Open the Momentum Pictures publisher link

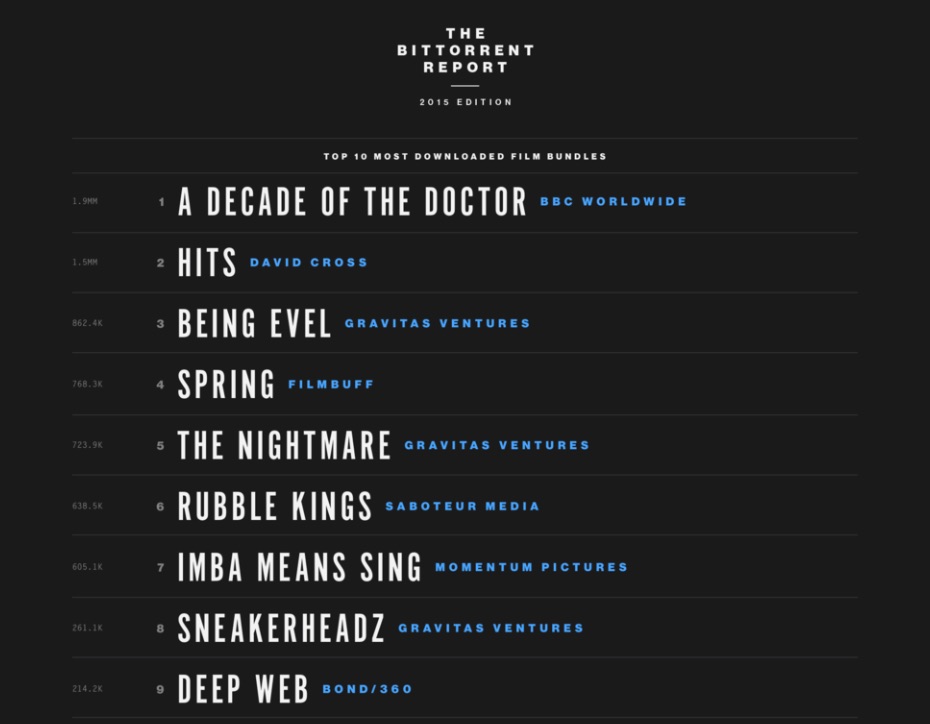[531, 568]
